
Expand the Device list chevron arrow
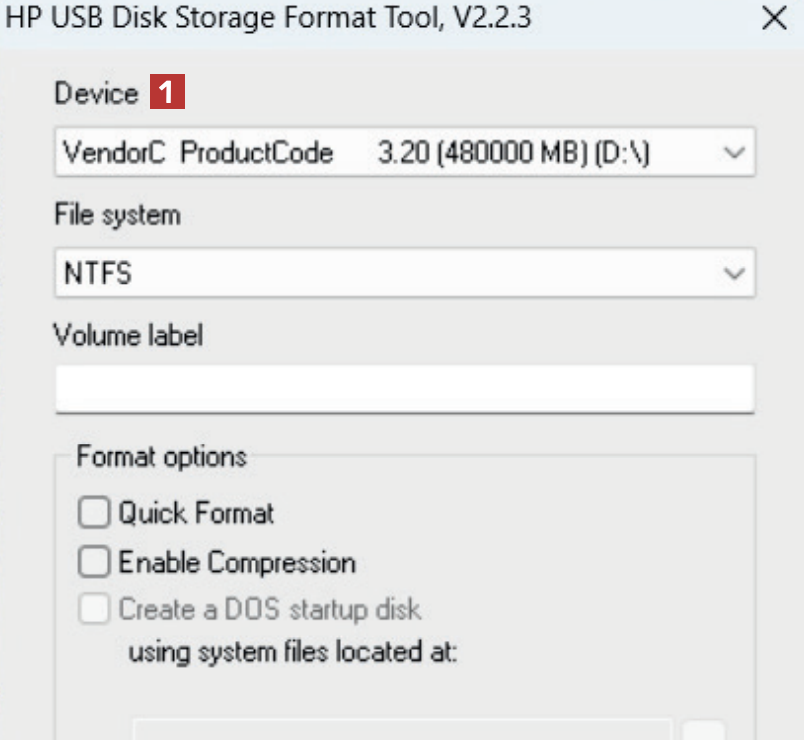click(733, 154)
